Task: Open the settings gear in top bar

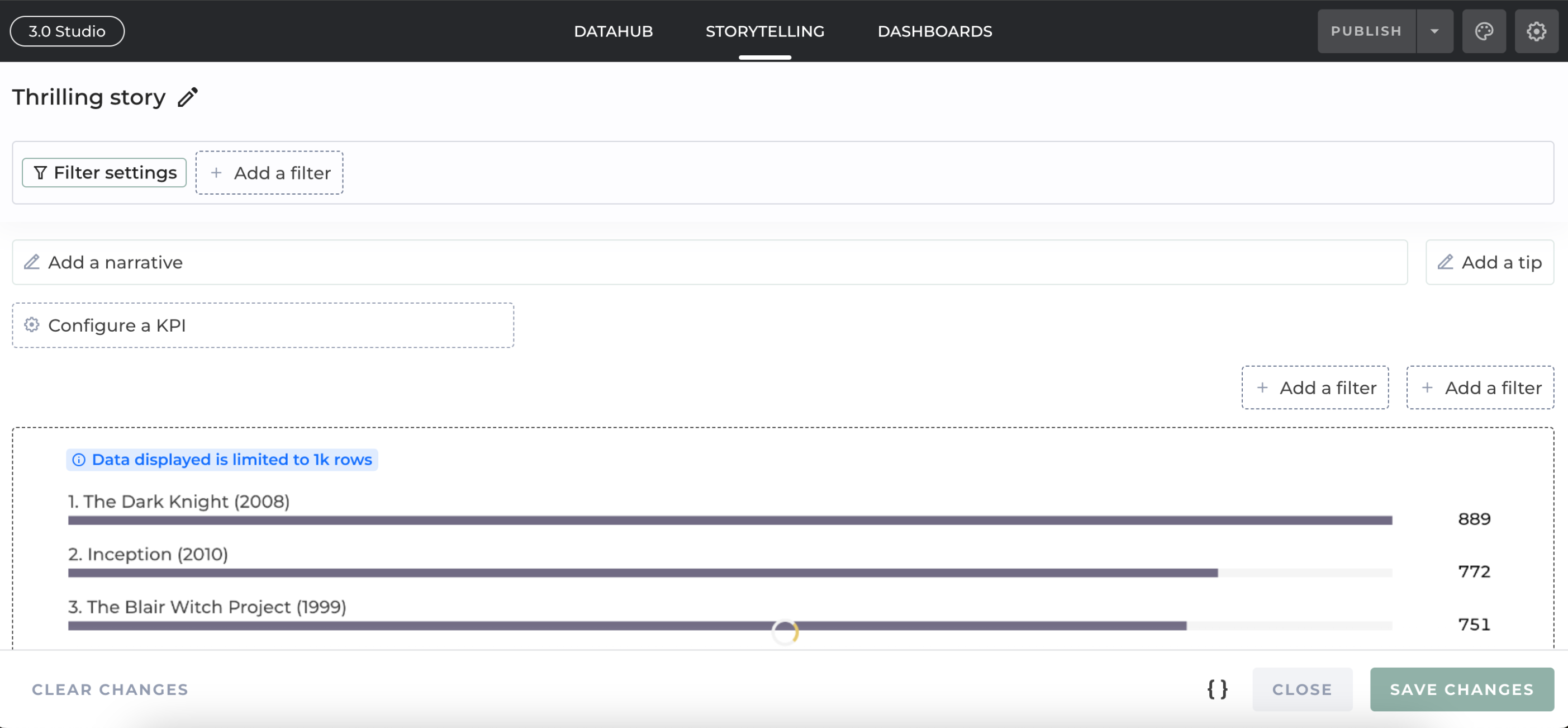Action: (x=1536, y=31)
